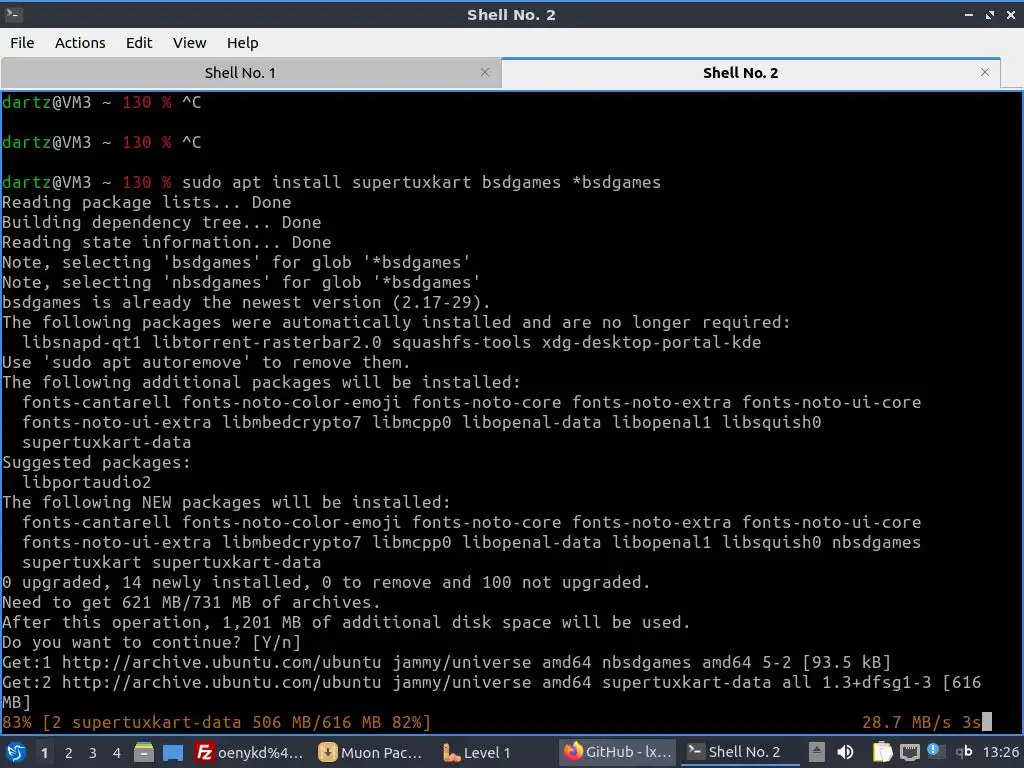Click 'Do you want to continue? [Y/n]' line
The image size is (1024, 768).
(x=152, y=643)
